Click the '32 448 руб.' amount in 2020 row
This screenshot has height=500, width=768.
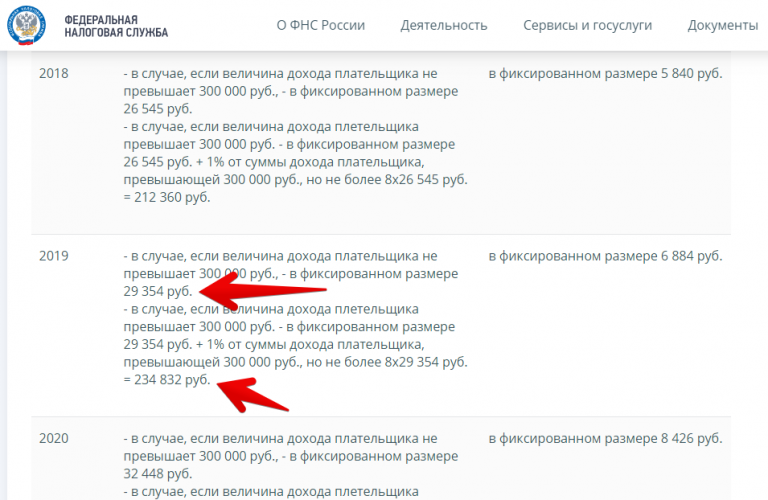click(x=158, y=474)
